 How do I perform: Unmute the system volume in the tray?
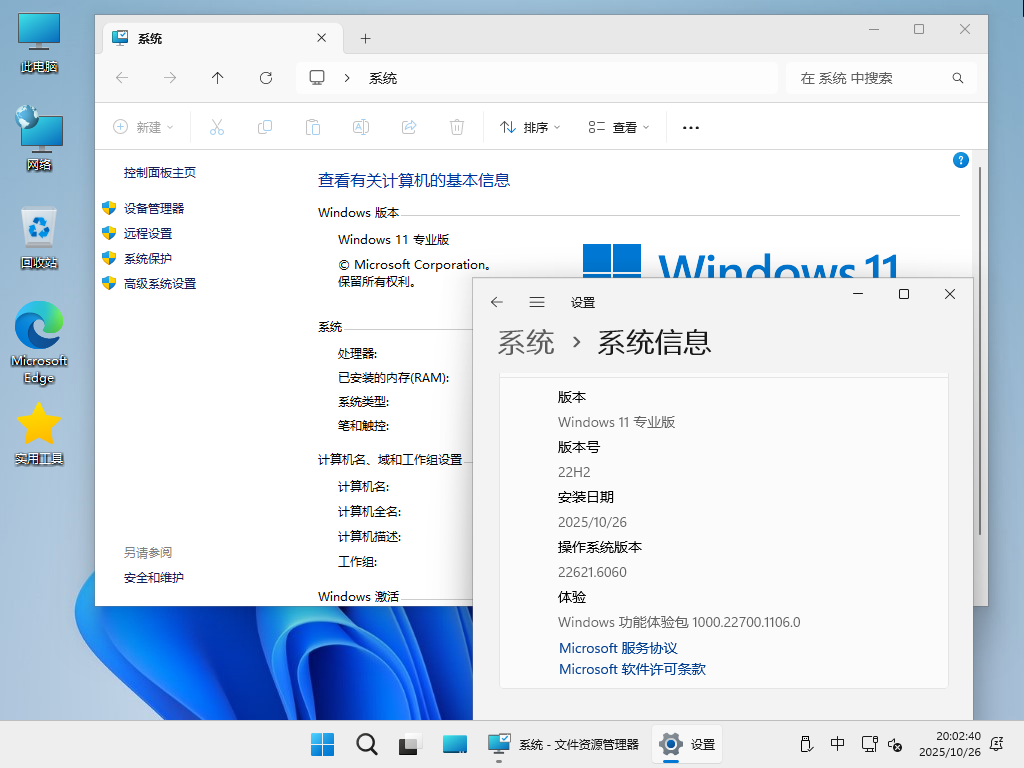[894, 744]
